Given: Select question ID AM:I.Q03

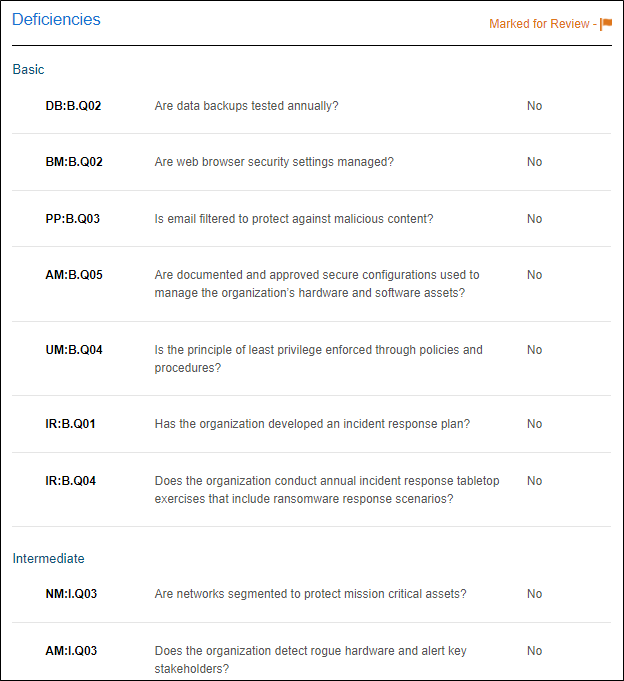Looking at the screenshot, I should [71, 651].
